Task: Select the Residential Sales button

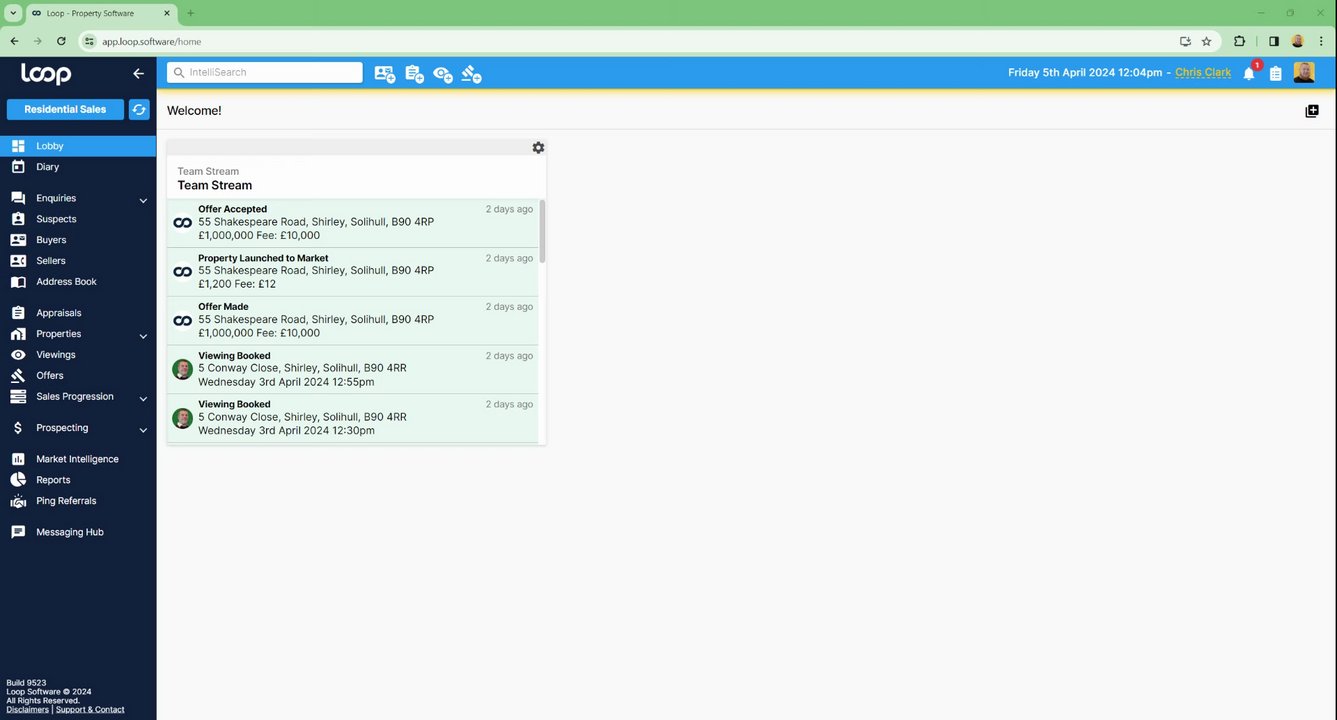Action: 65,110
